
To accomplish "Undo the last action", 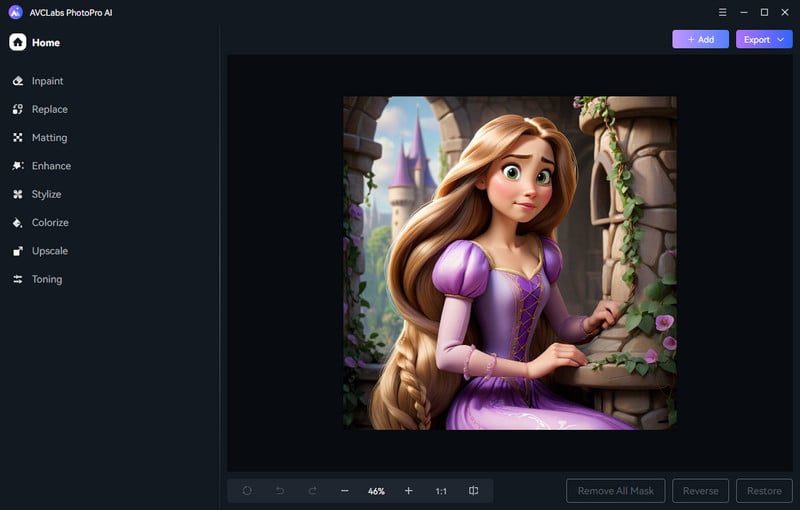I will click(280, 491).
